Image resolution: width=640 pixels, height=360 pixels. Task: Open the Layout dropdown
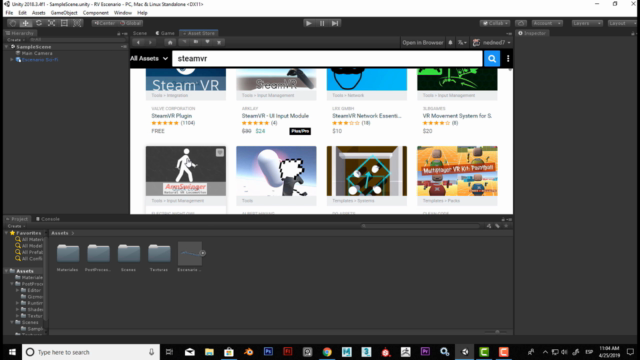point(622,23)
